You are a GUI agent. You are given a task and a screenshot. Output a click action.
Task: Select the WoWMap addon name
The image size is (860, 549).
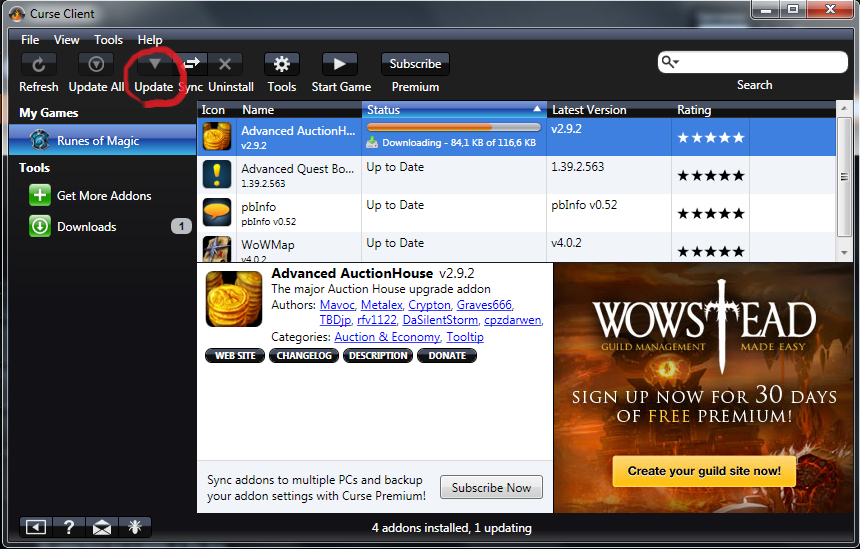(268, 245)
